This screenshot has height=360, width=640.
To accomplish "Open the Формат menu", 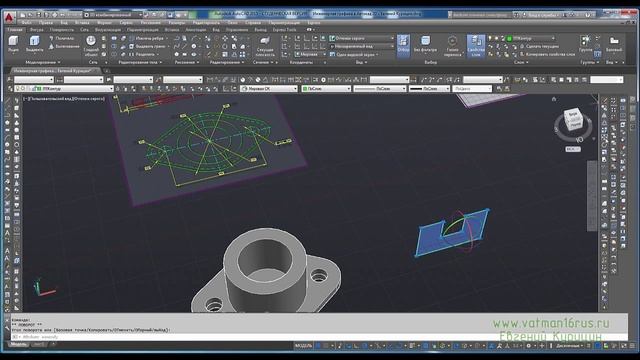I will coord(104,23).
